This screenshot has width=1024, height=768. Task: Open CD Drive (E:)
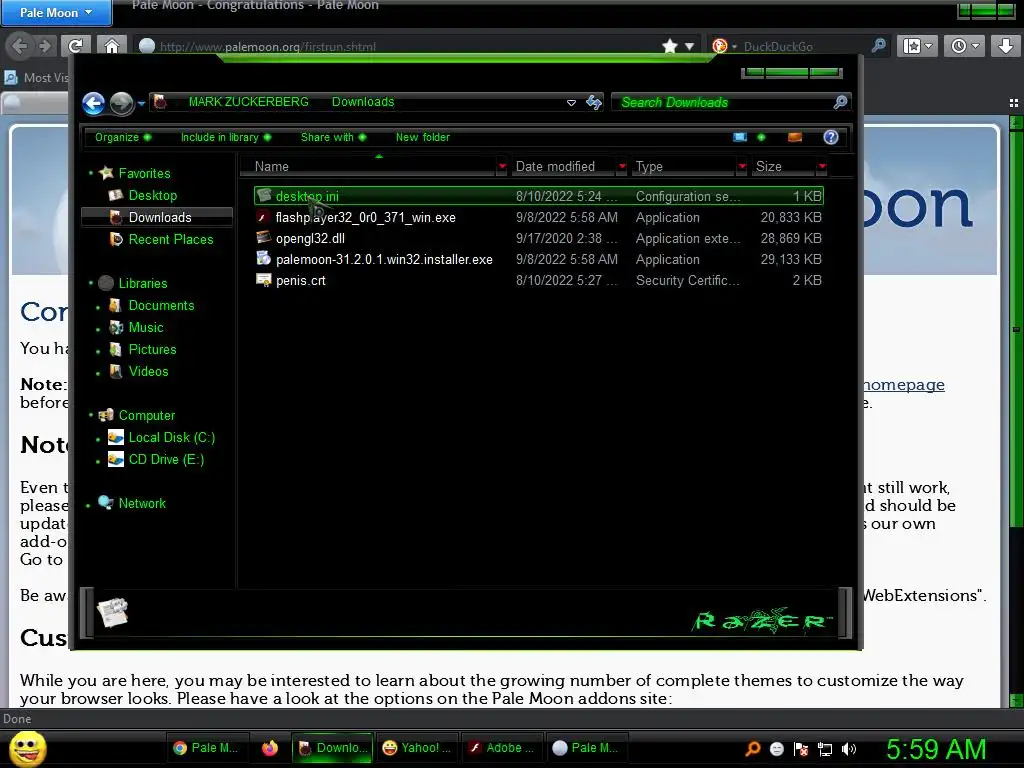(x=166, y=459)
